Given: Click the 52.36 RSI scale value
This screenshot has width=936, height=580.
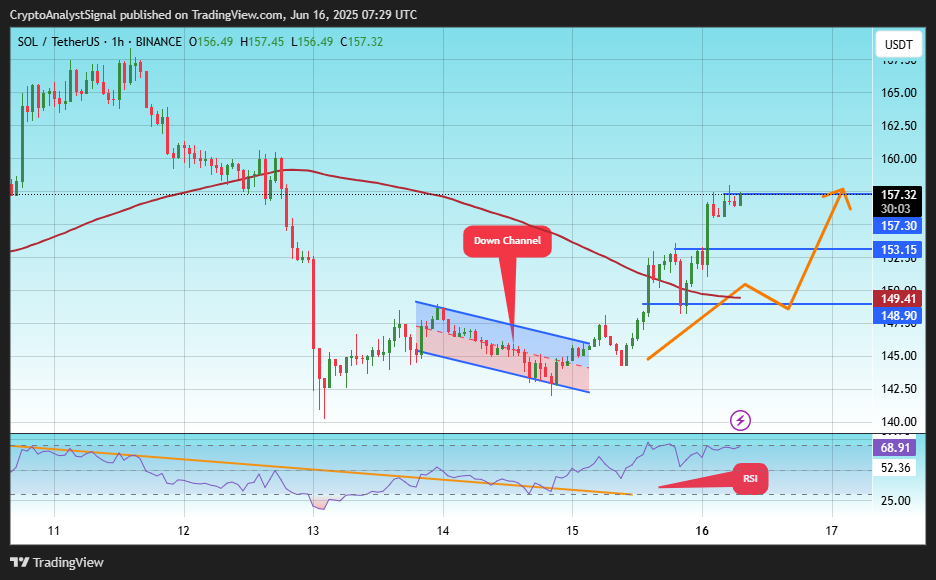Looking at the screenshot, I should click(x=895, y=468).
